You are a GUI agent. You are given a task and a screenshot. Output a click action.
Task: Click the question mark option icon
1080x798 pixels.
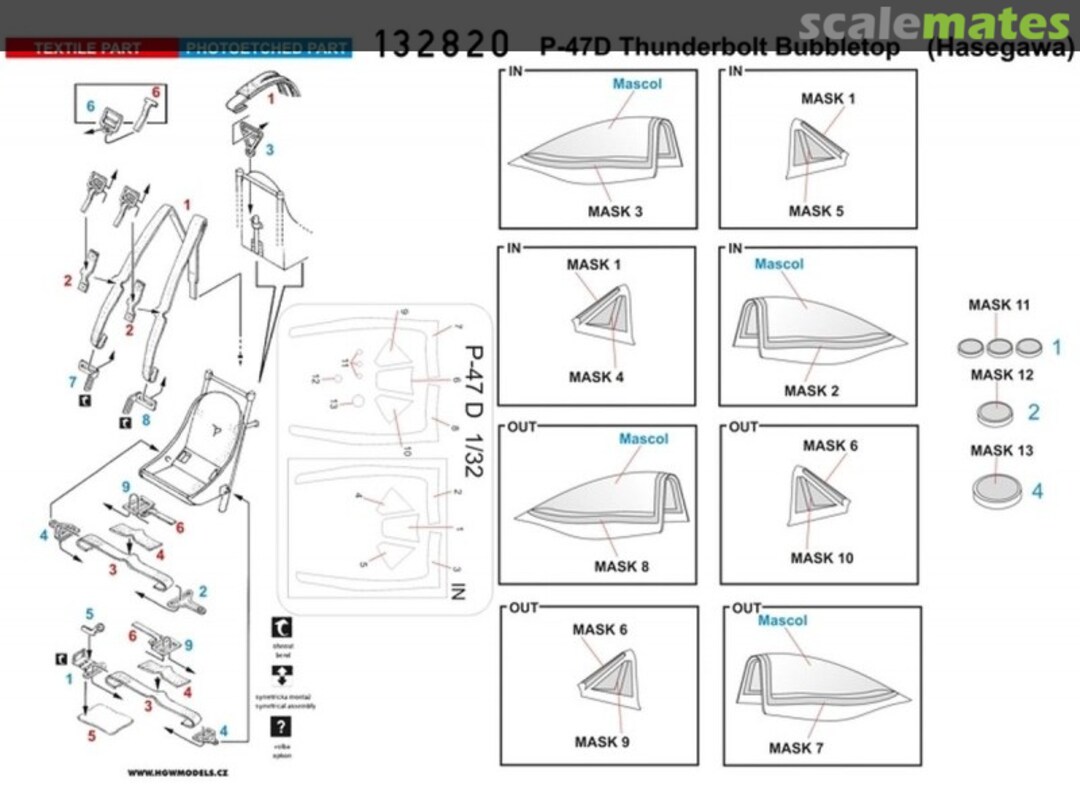pos(283,727)
